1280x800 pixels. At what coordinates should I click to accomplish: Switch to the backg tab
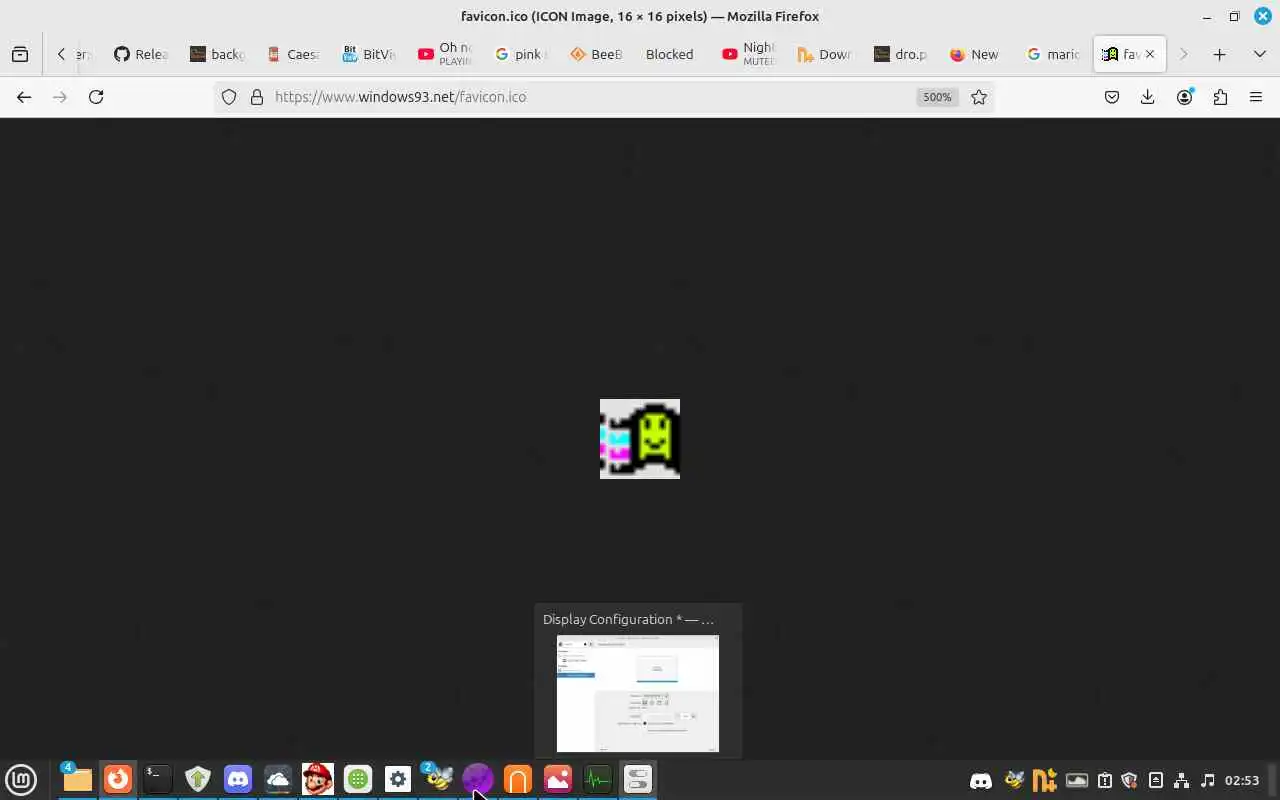(217, 54)
